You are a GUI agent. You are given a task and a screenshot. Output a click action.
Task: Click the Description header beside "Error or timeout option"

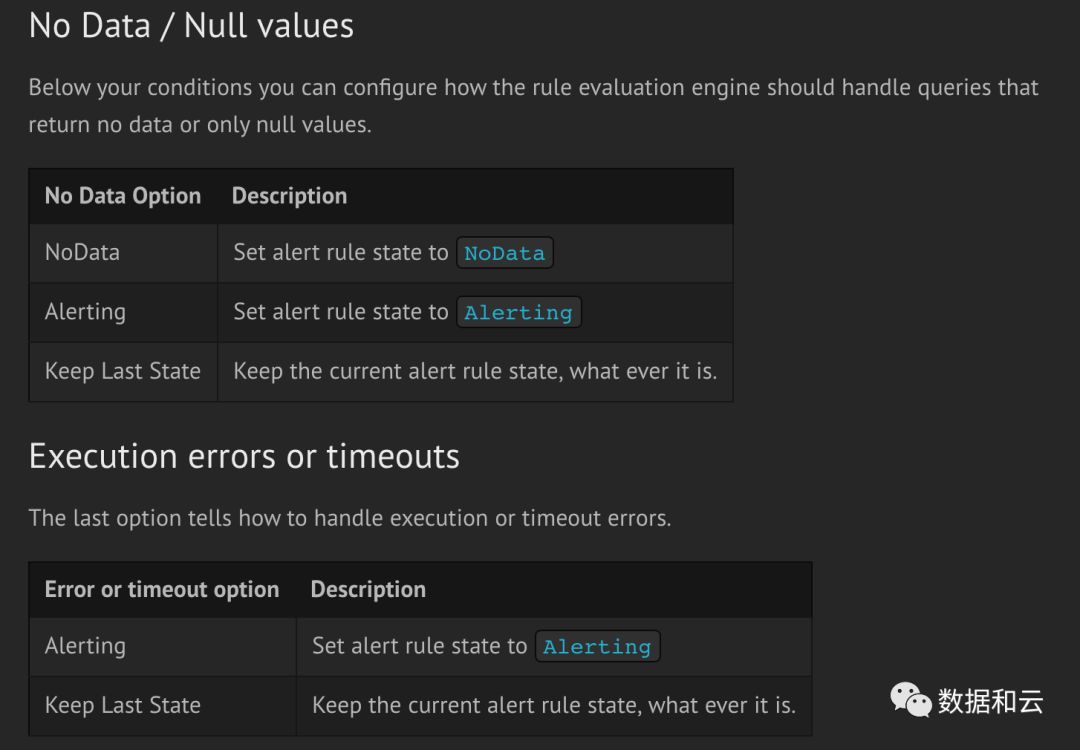(368, 590)
